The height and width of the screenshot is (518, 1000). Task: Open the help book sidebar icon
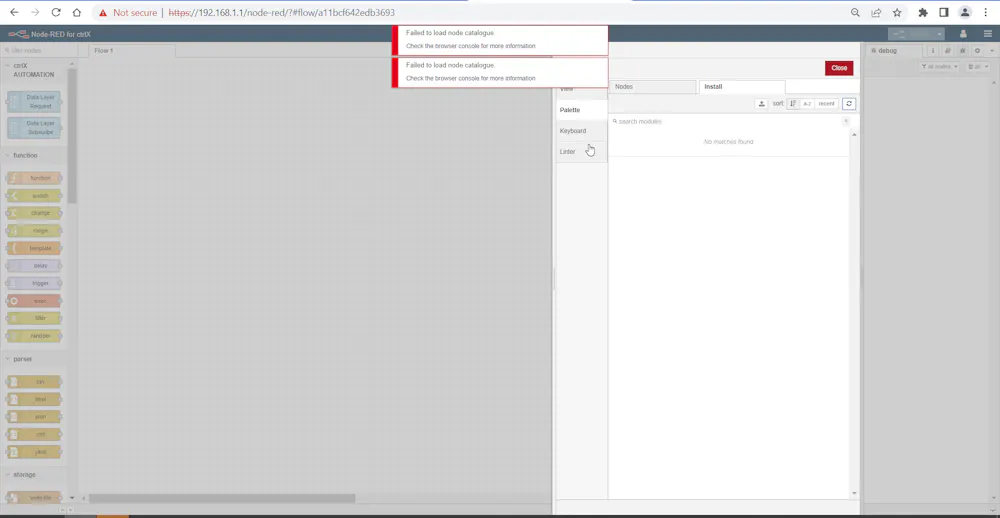pyautogui.click(x=948, y=50)
